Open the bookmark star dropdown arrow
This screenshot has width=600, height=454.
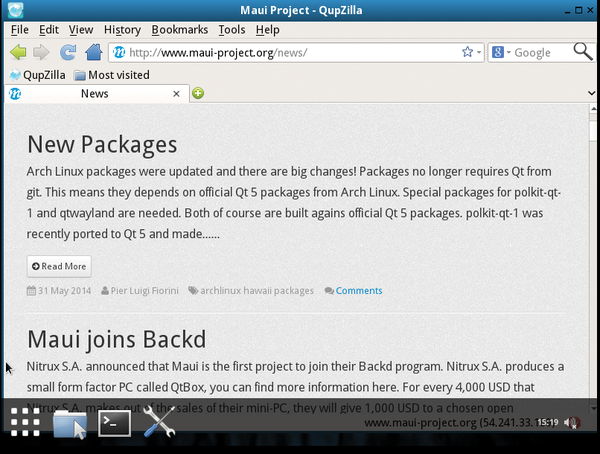[478, 52]
